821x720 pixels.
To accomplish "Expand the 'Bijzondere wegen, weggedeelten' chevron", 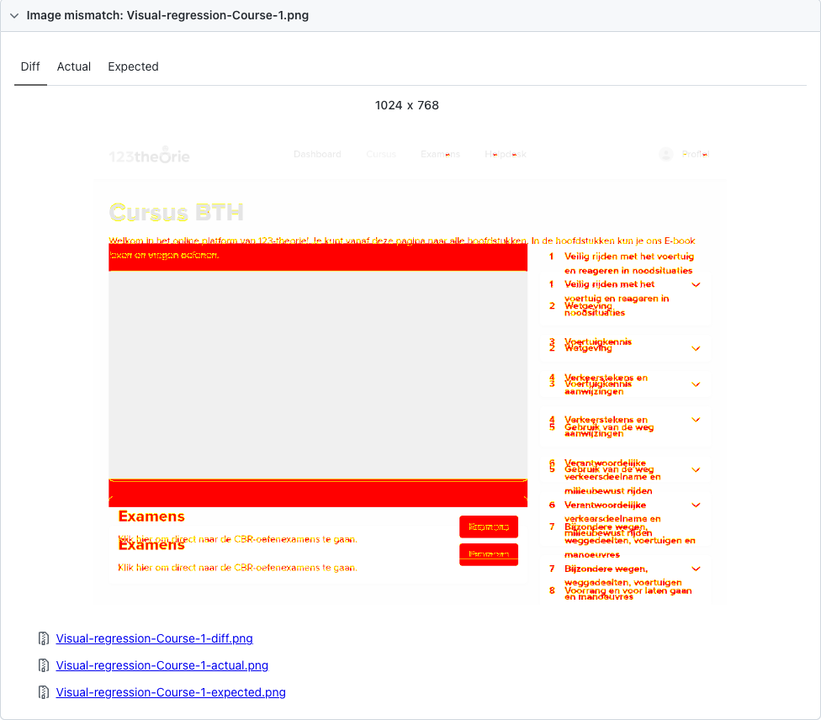I will [x=697, y=569].
